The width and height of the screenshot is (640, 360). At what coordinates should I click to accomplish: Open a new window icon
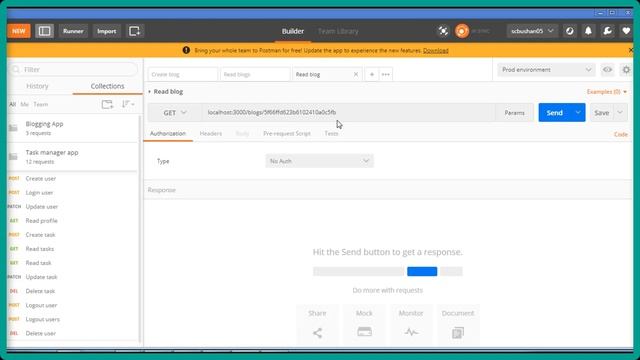pyautogui.click(x=135, y=31)
